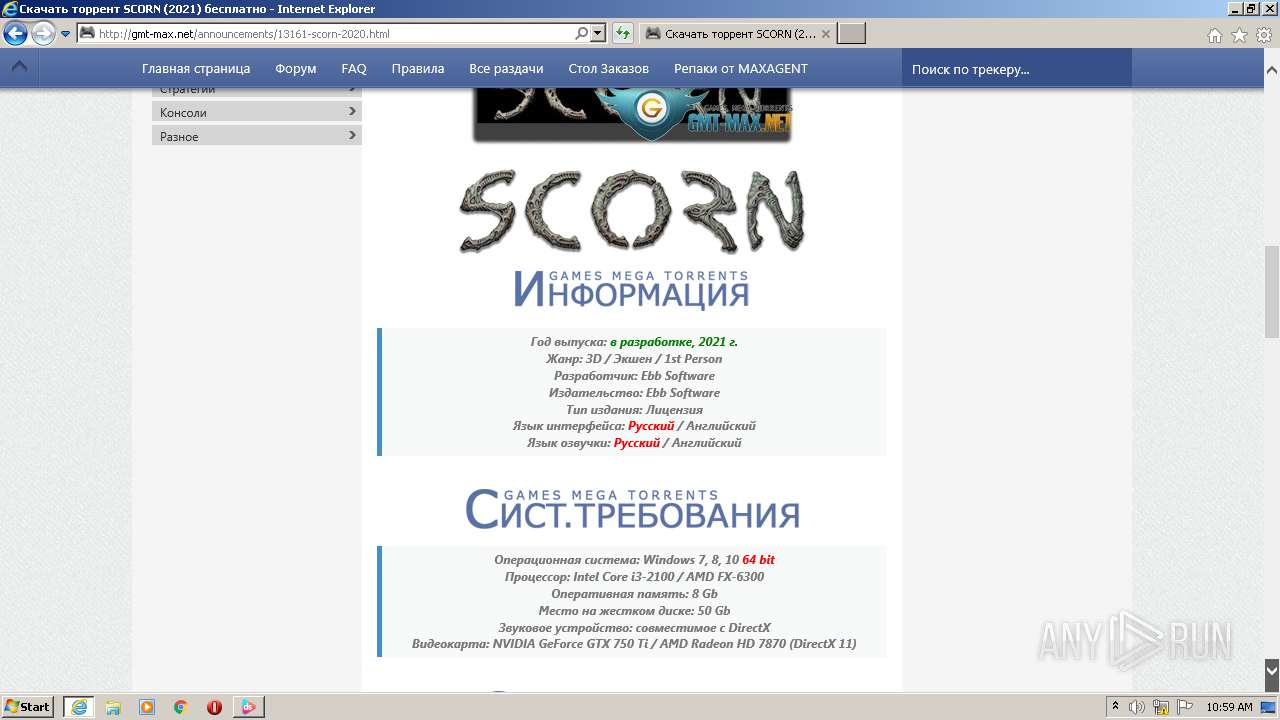Click the page scrollbar up arrow
The width and height of the screenshot is (1280, 720).
point(1272,70)
